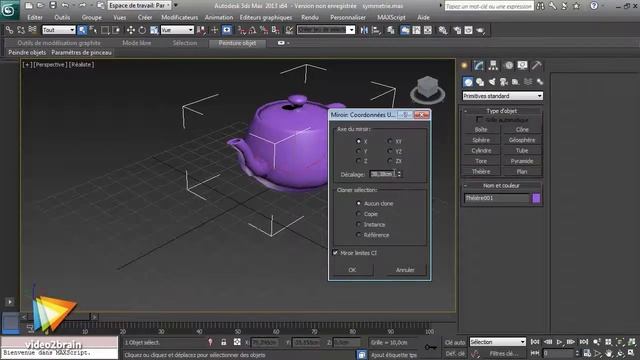Open Render Setup icon
The image size is (640, 360).
click(x=457, y=30)
